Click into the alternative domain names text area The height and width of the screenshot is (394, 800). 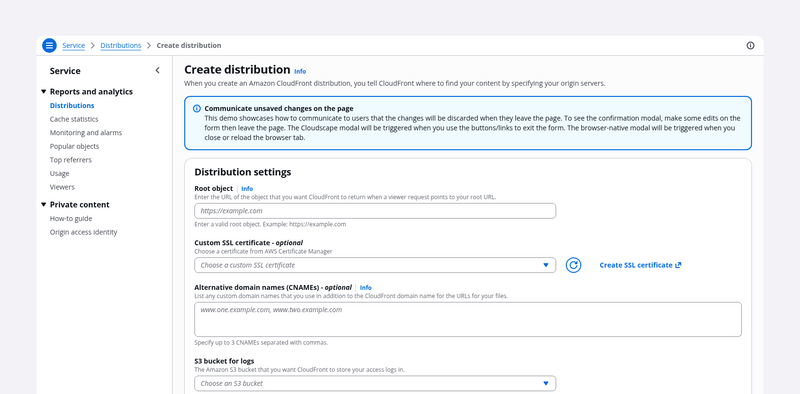point(468,319)
